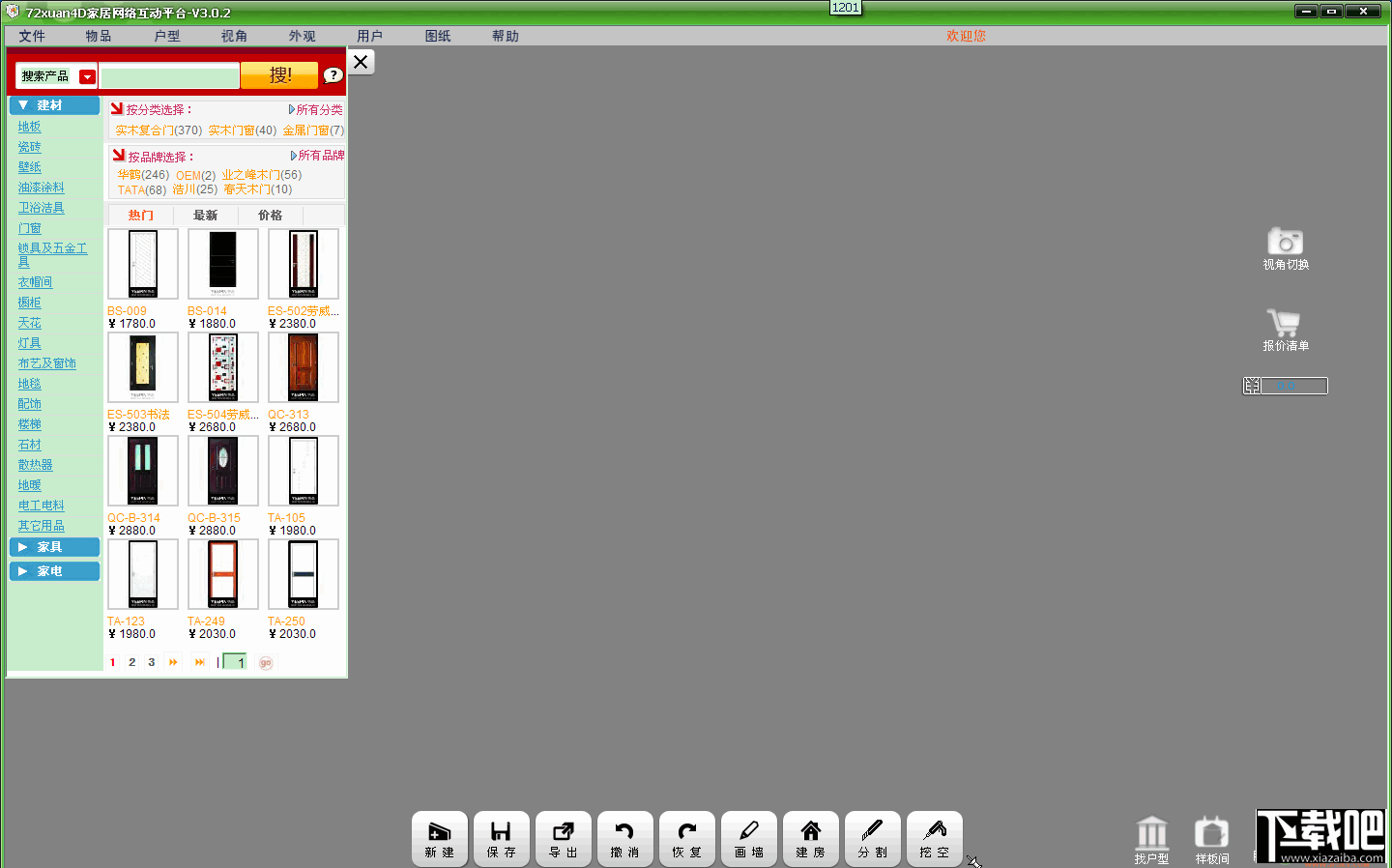Open the 图纸 menu
Screen dimensions: 1392x868
click(x=438, y=36)
